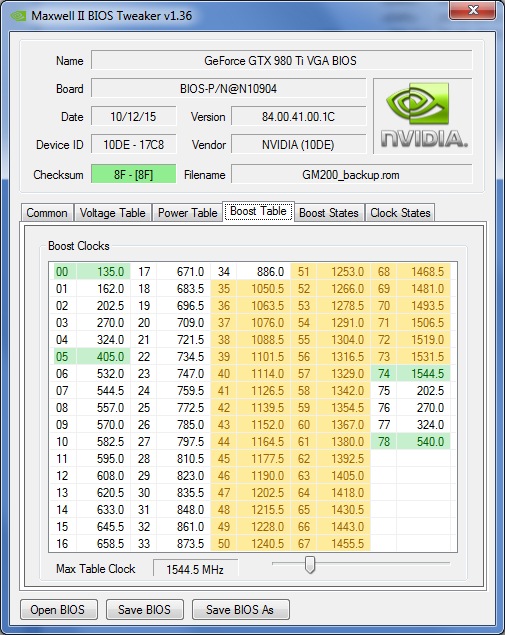
Task: Click the Max Table Clock 1544.5 MHz field
Action: pyautogui.click(x=195, y=569)
